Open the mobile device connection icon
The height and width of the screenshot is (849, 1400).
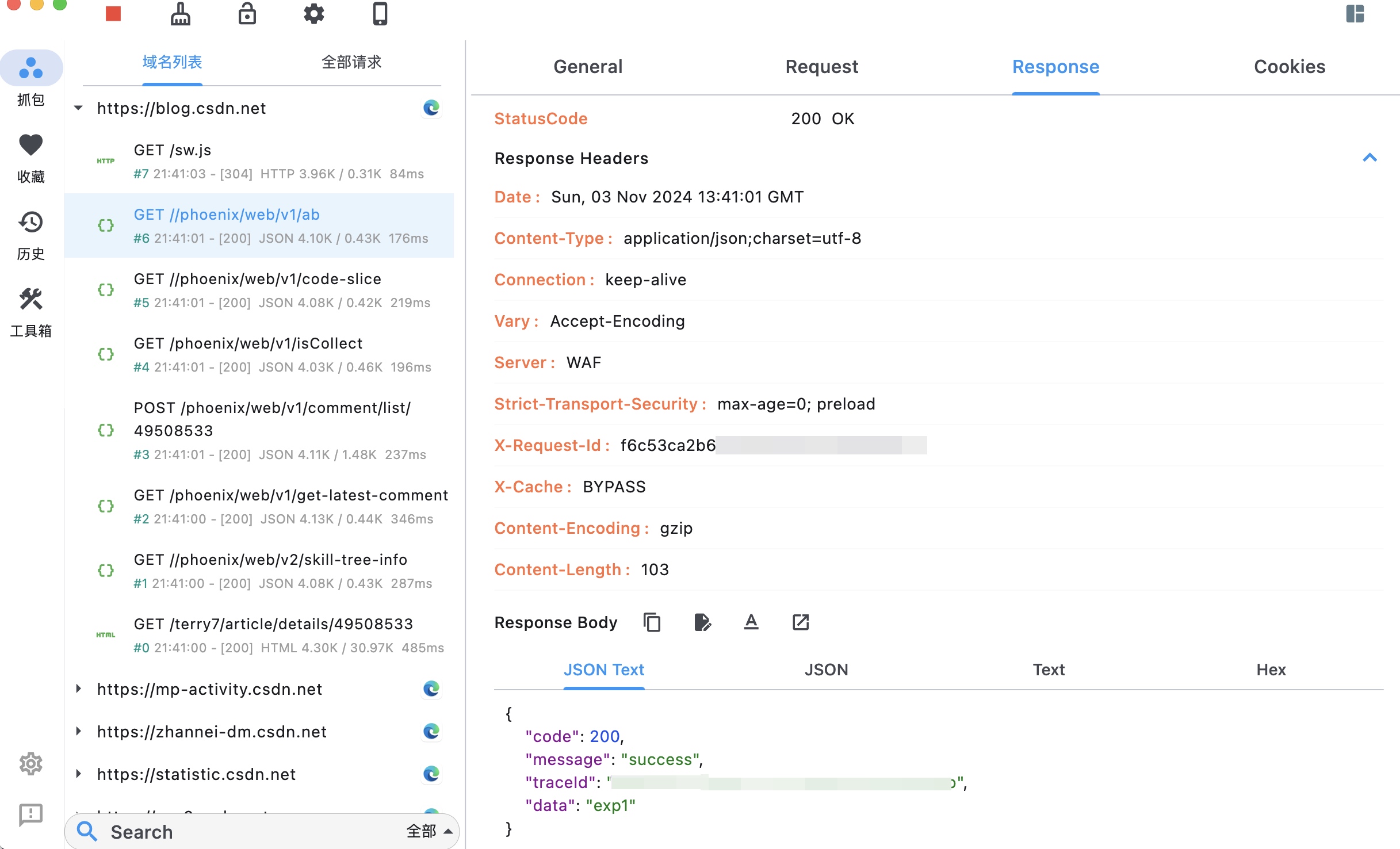380,14
